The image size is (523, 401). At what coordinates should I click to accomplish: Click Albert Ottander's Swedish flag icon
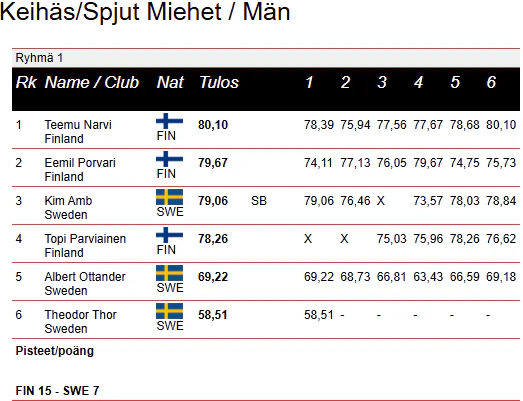click(x=169, y=273)
